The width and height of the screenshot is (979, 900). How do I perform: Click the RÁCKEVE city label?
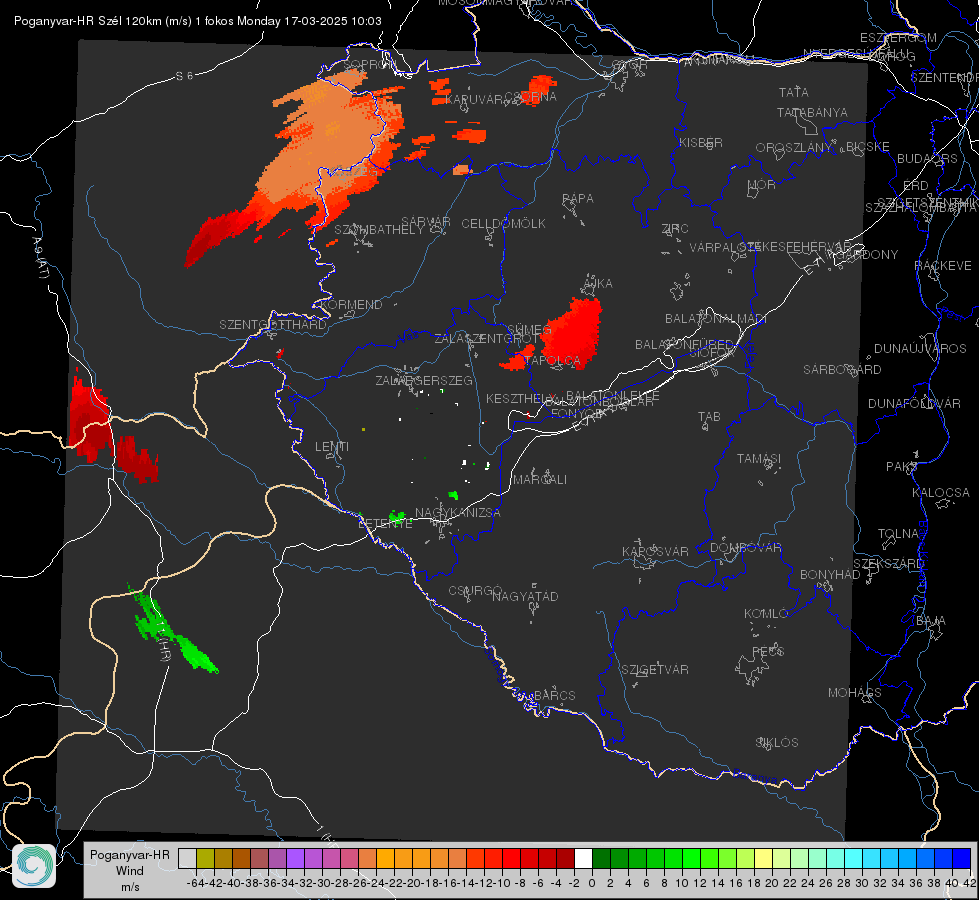click(x=943, y=266)
